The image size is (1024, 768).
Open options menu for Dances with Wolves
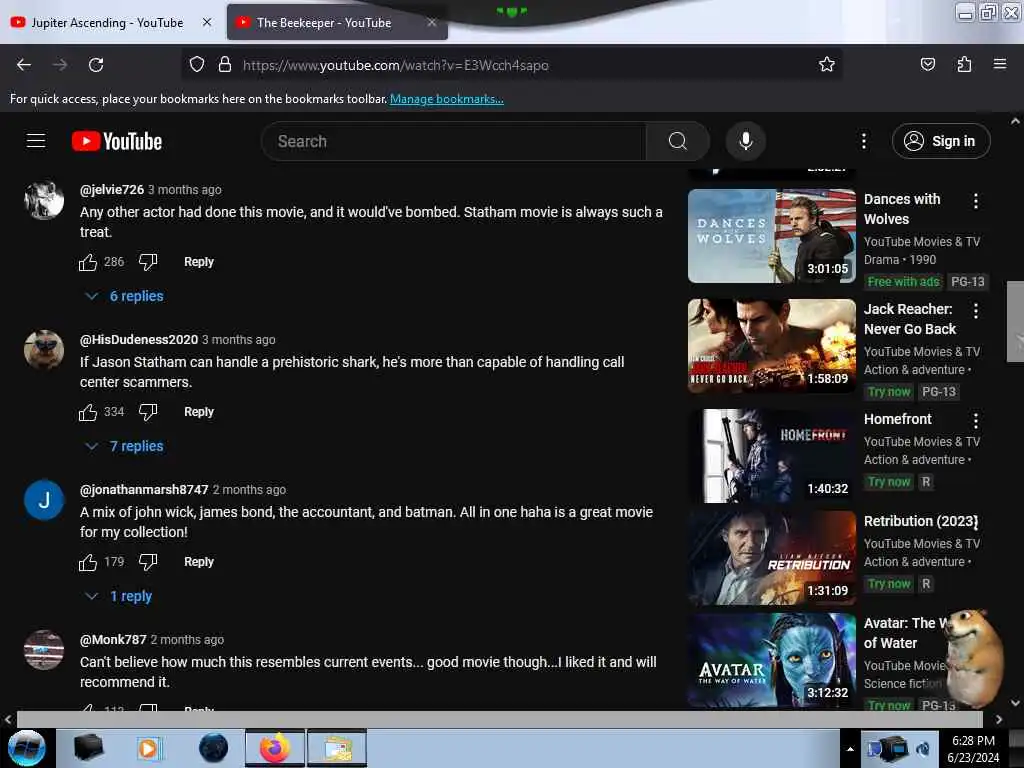click(x=976, y=201)
